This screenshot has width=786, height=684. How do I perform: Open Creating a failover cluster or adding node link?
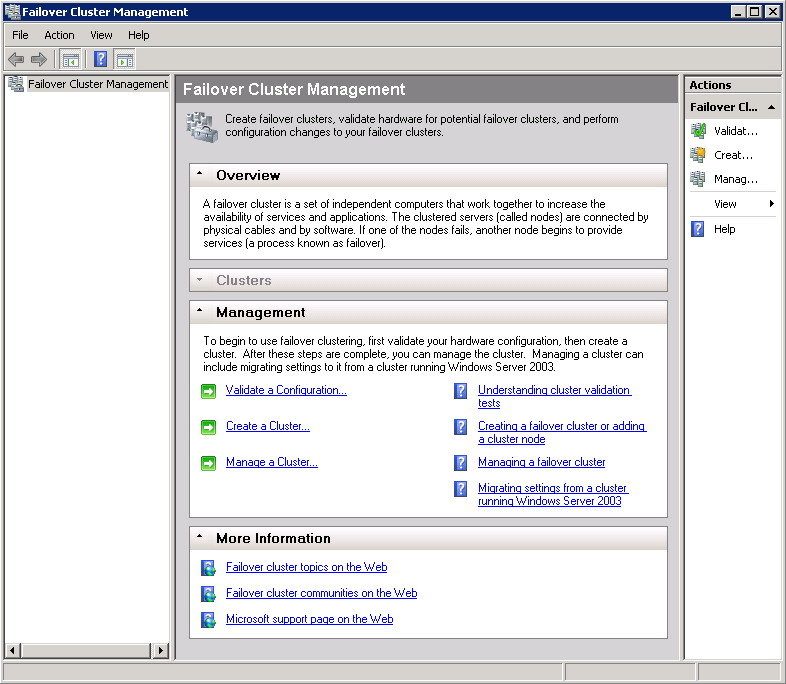562,432
